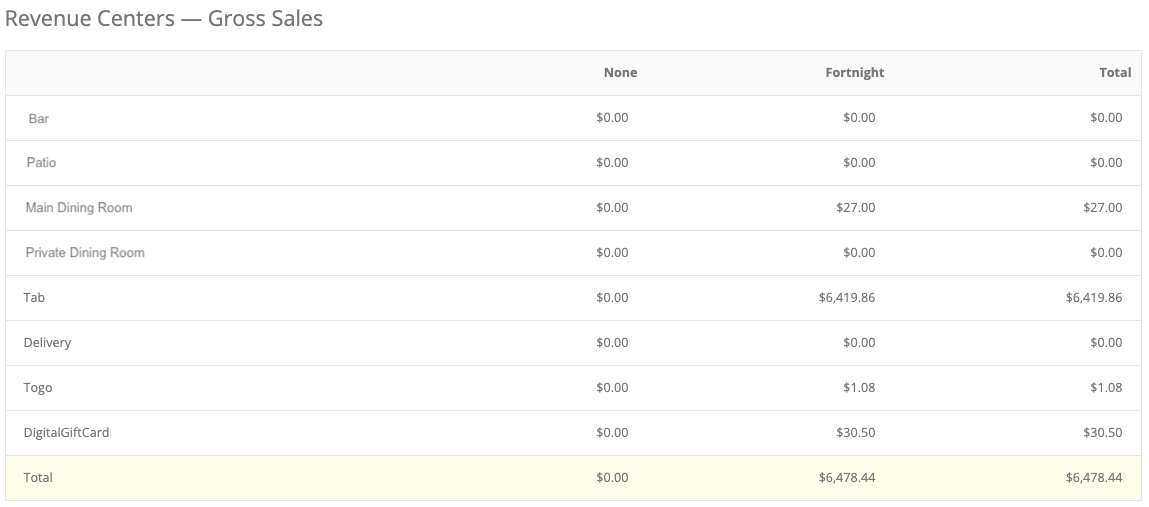Click the Fortnight total $6,478.44 in bottom row
This screenshot has height=507, width=1149.
[x=846, y=478]
